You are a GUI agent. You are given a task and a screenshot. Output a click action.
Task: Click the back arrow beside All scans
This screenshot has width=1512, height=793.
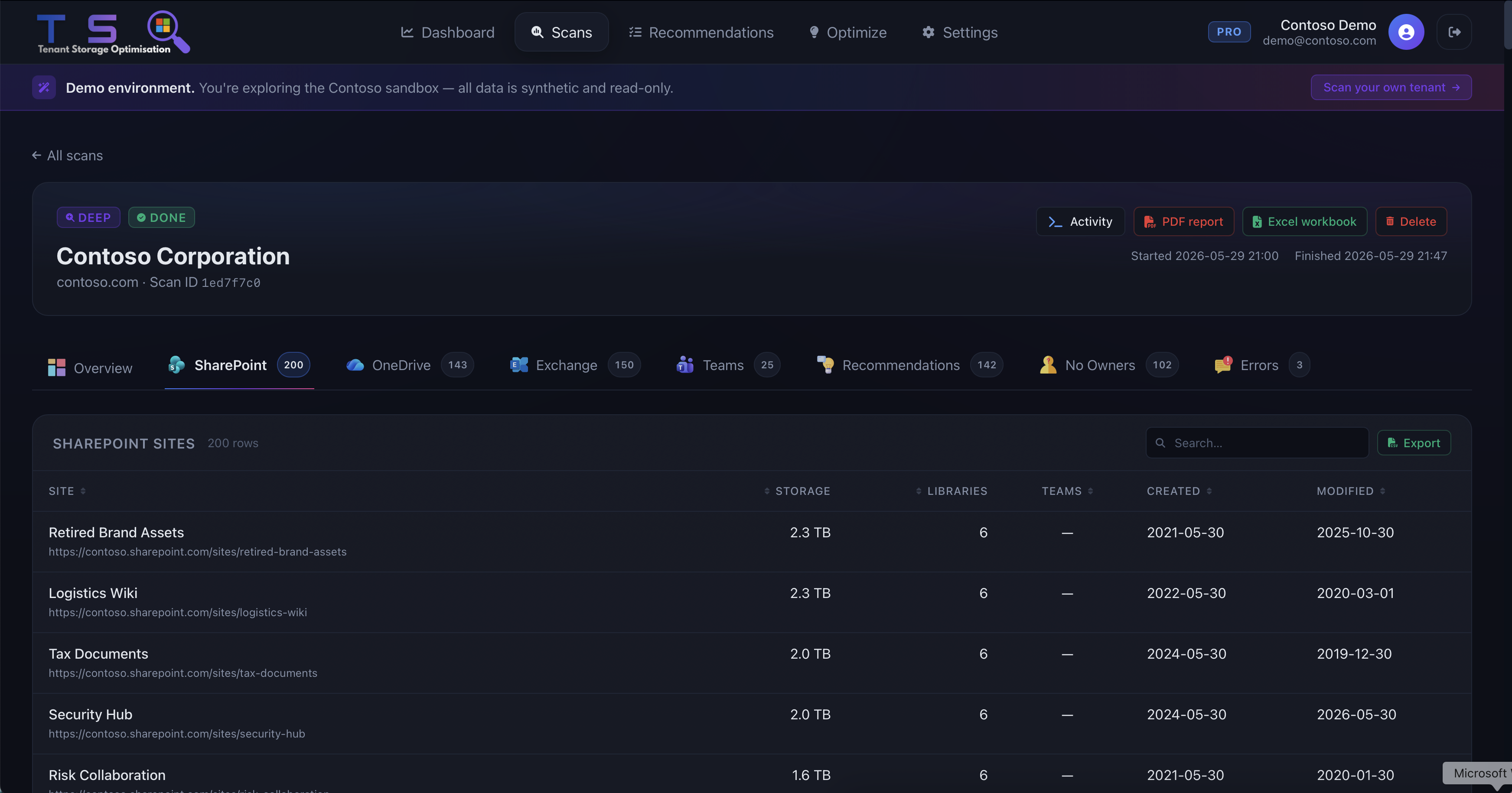coord(36,156)
